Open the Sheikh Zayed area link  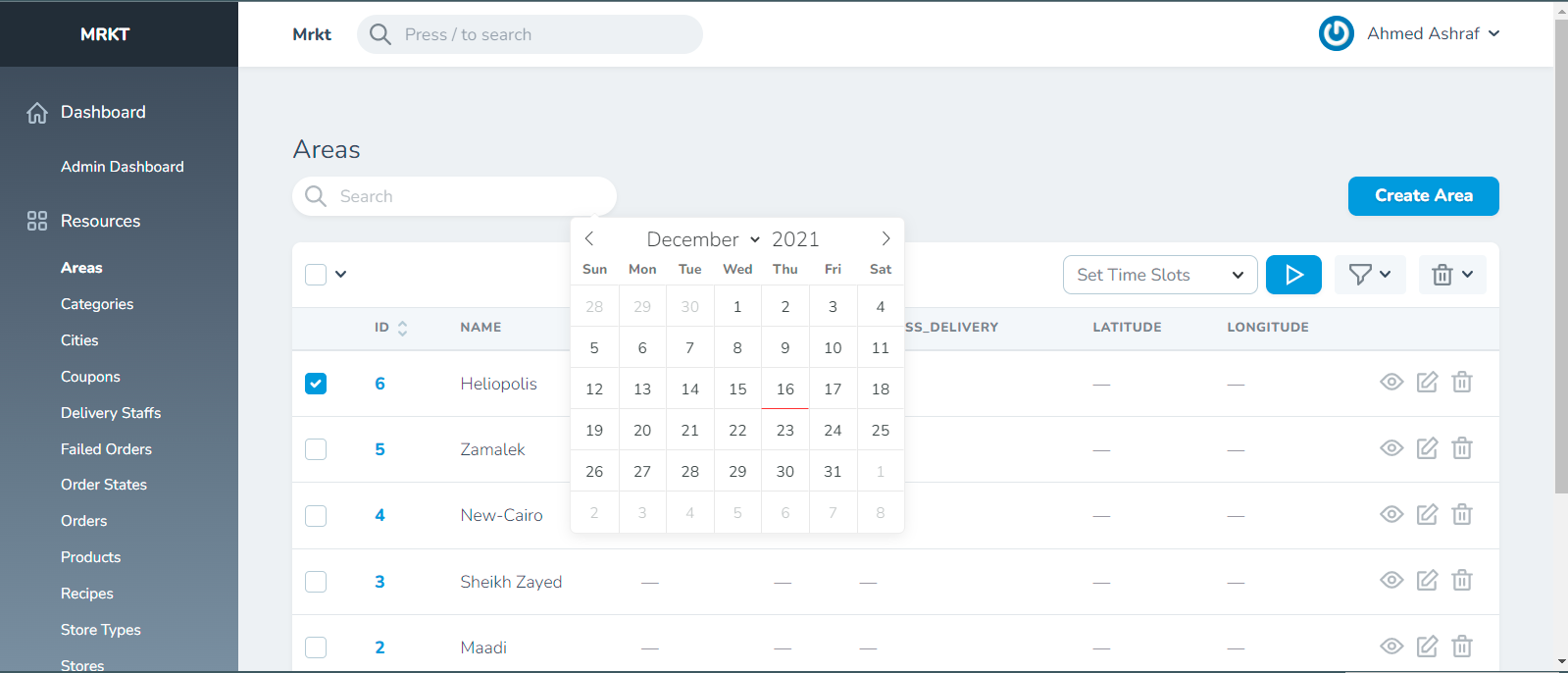(511, 581)
